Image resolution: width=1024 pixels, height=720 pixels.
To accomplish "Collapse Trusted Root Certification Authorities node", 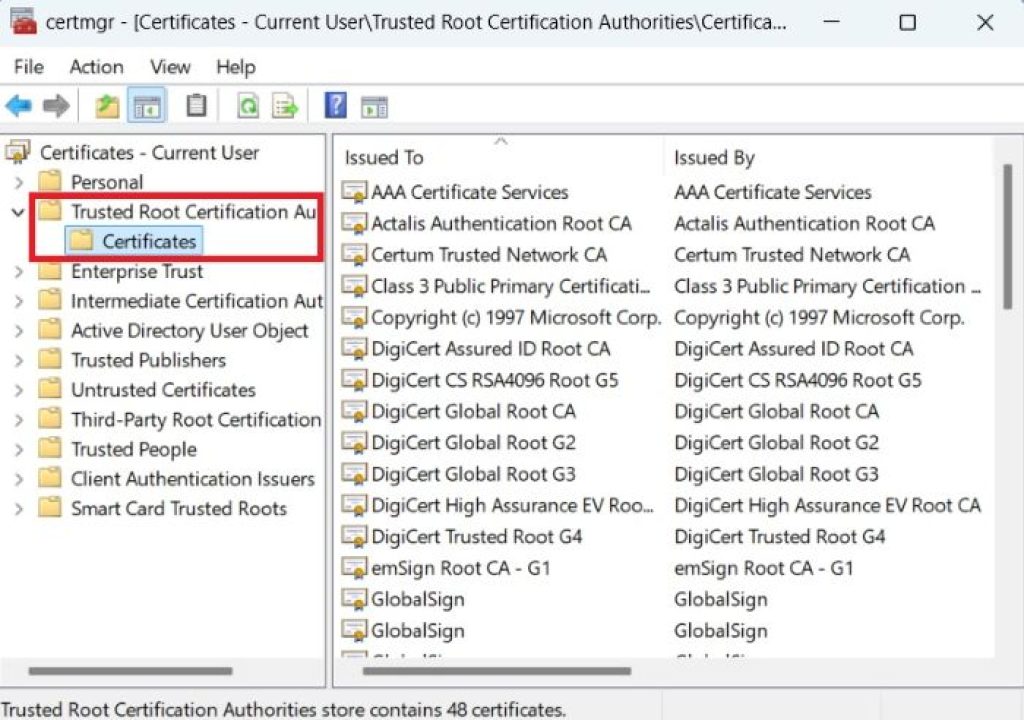I will click(18, 212).
